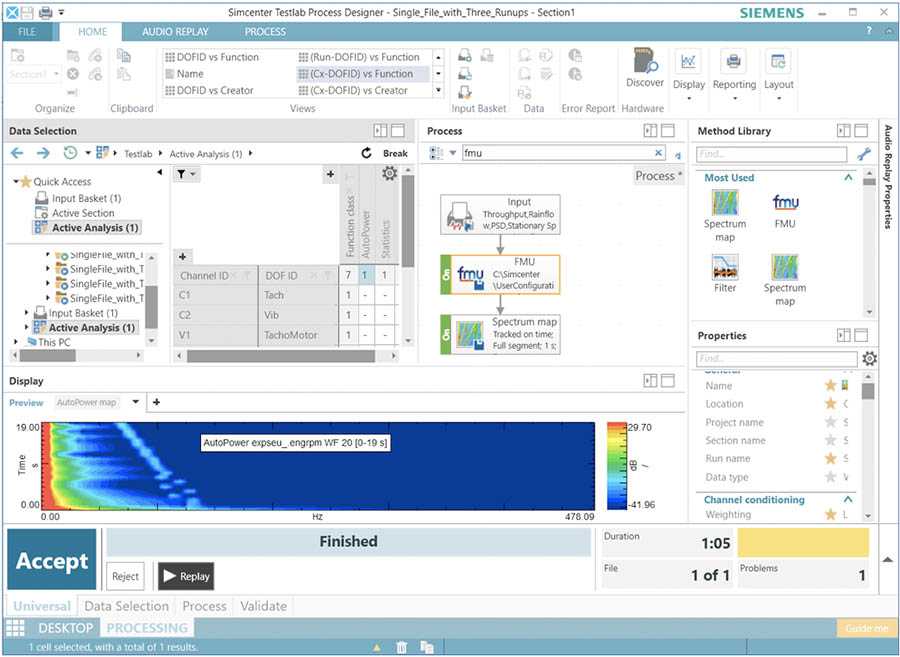
Task: Open Method Library wrench settings
Action: [863, 154]
